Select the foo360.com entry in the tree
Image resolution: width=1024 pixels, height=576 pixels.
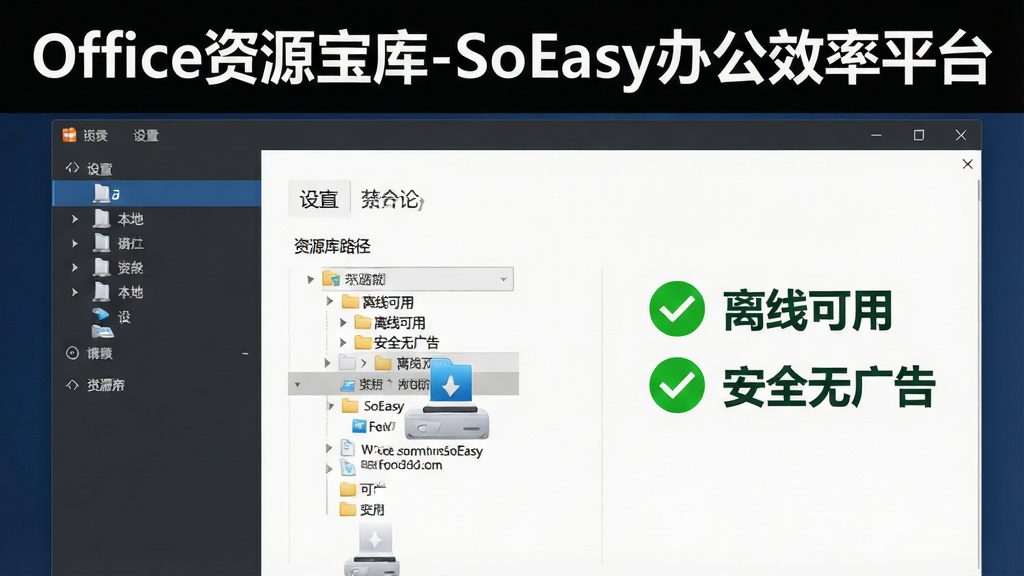click(x=402, y=465)
